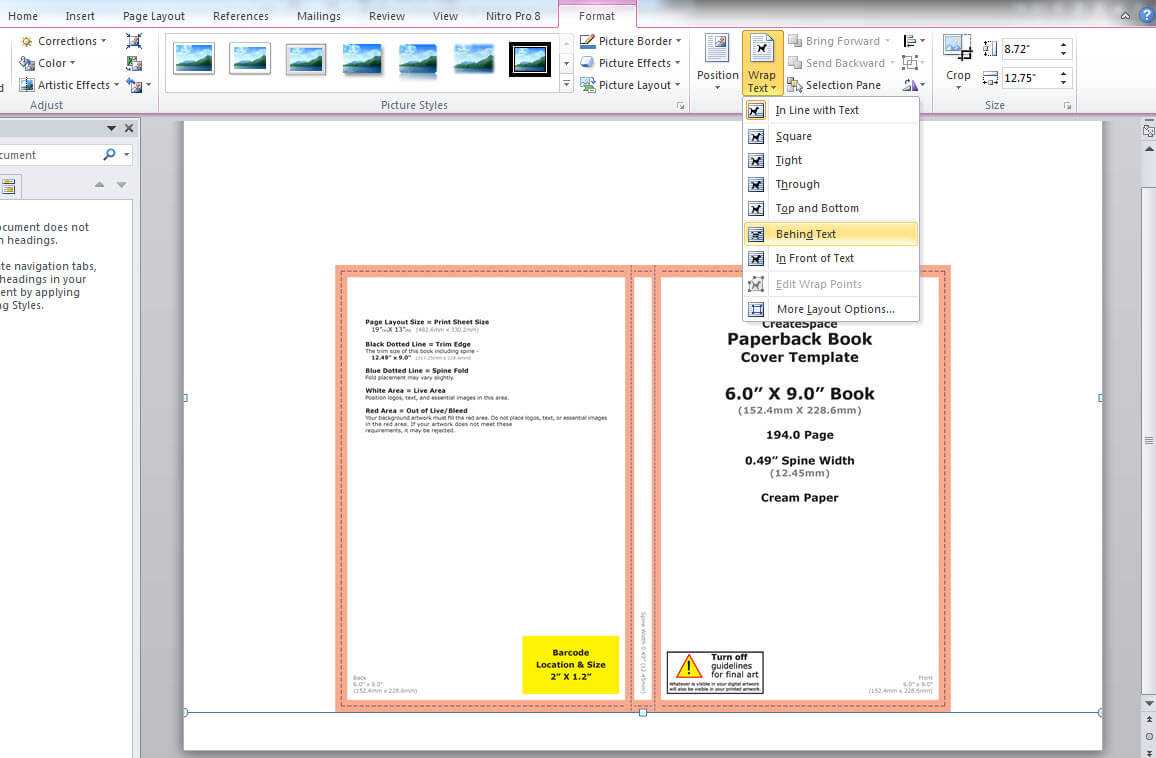The height and width of the screenshot is (758, 1156).
Task: Apply a Picture Border
Action: 631,40
